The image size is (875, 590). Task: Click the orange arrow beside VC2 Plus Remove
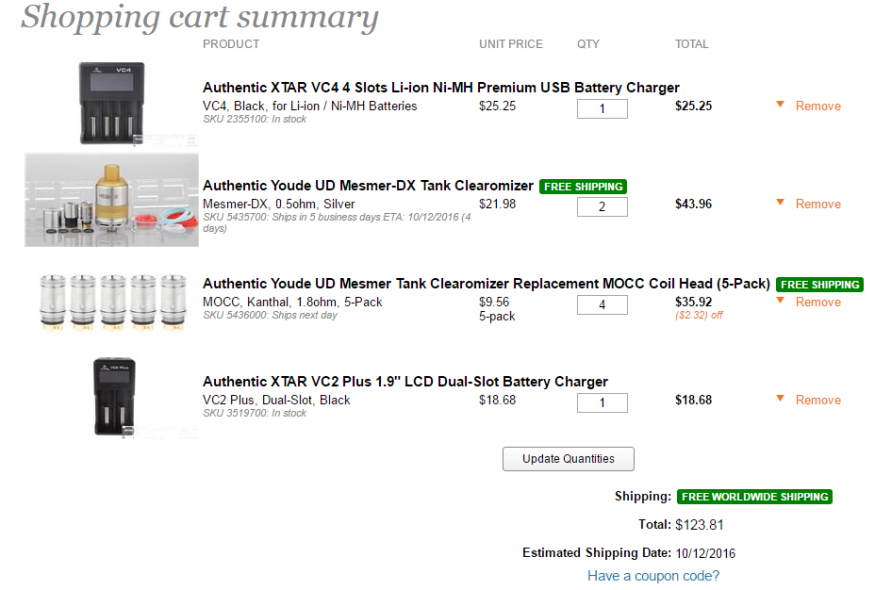[x=780, y=399]
